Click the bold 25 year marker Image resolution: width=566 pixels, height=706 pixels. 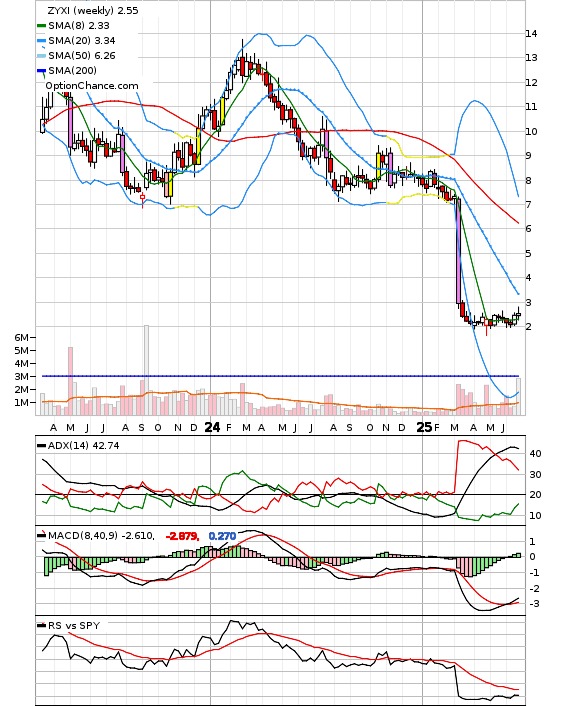pyautogui.click(x=424, y=427)
